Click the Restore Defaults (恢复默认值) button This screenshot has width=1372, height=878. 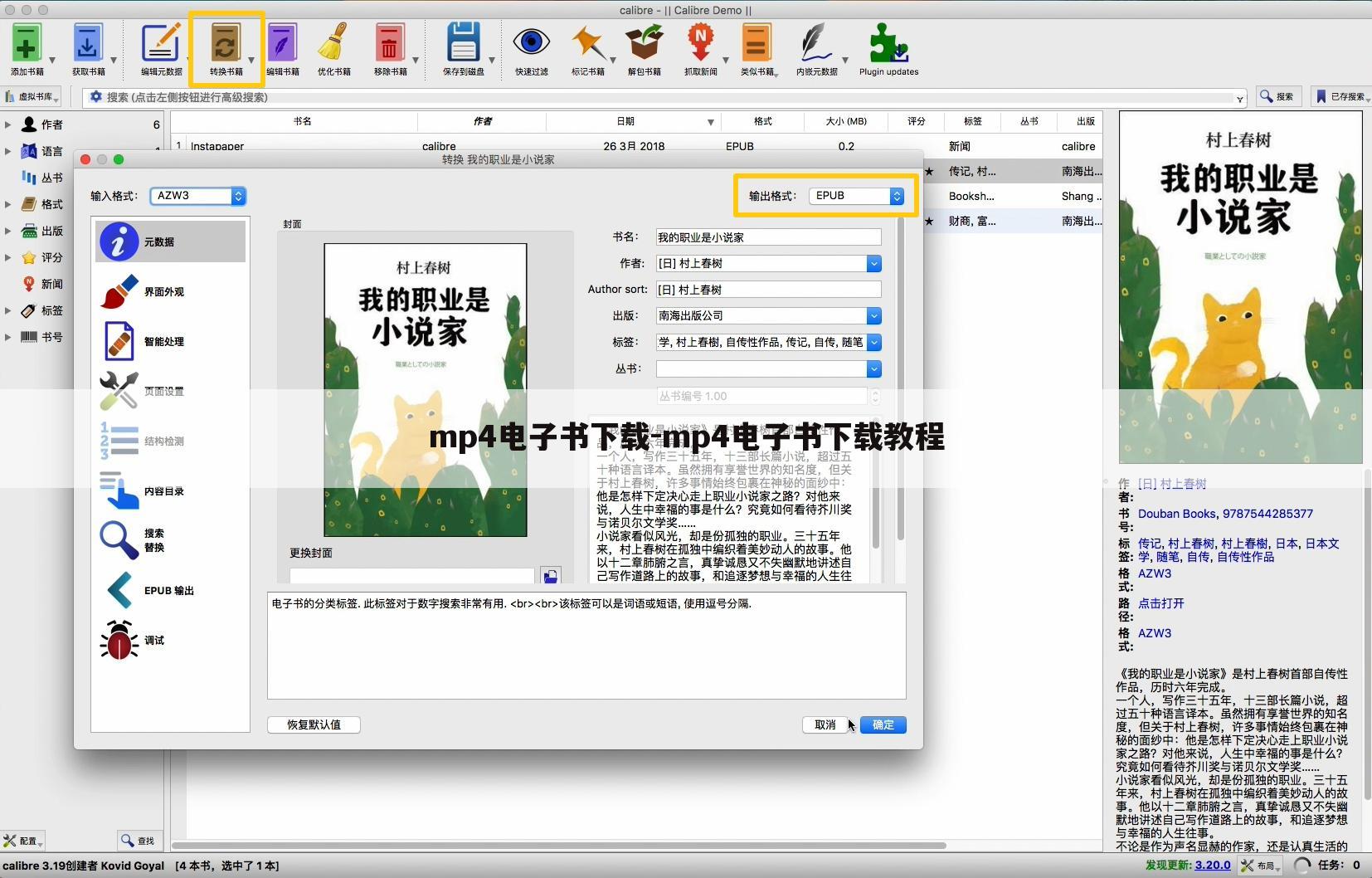point(314,724)
